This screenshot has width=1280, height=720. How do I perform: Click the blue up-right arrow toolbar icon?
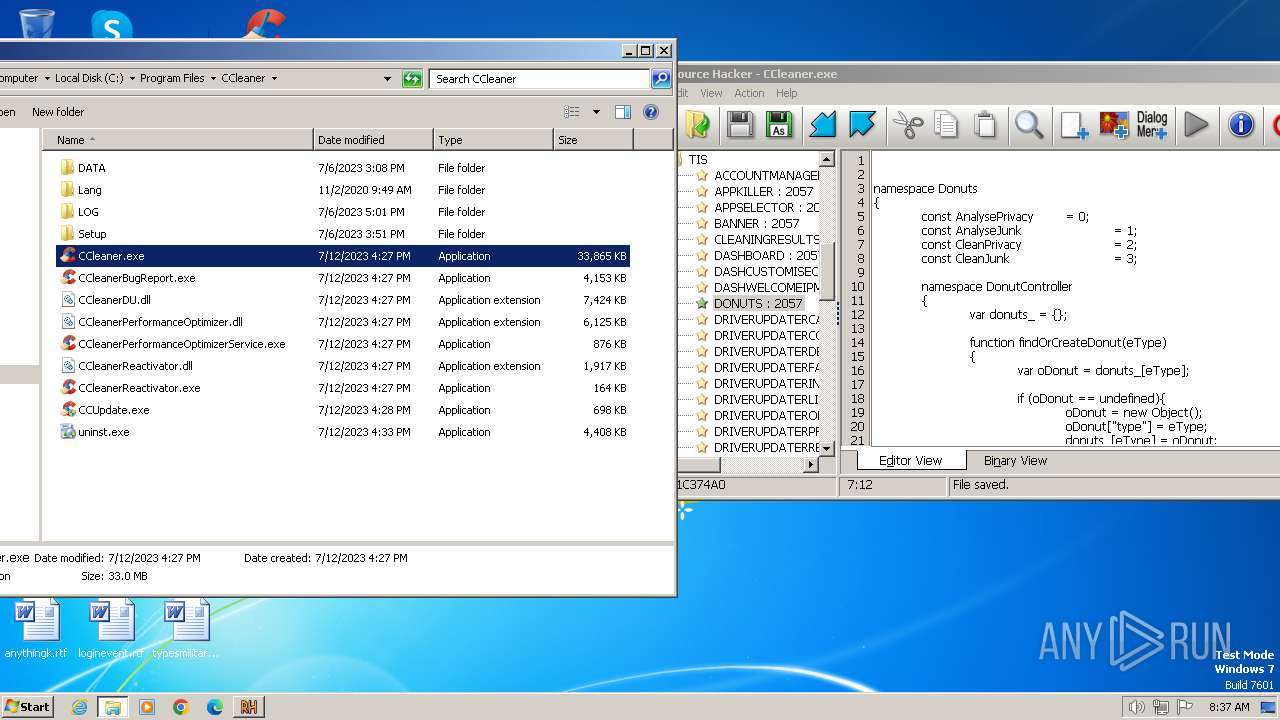[862, 124]
